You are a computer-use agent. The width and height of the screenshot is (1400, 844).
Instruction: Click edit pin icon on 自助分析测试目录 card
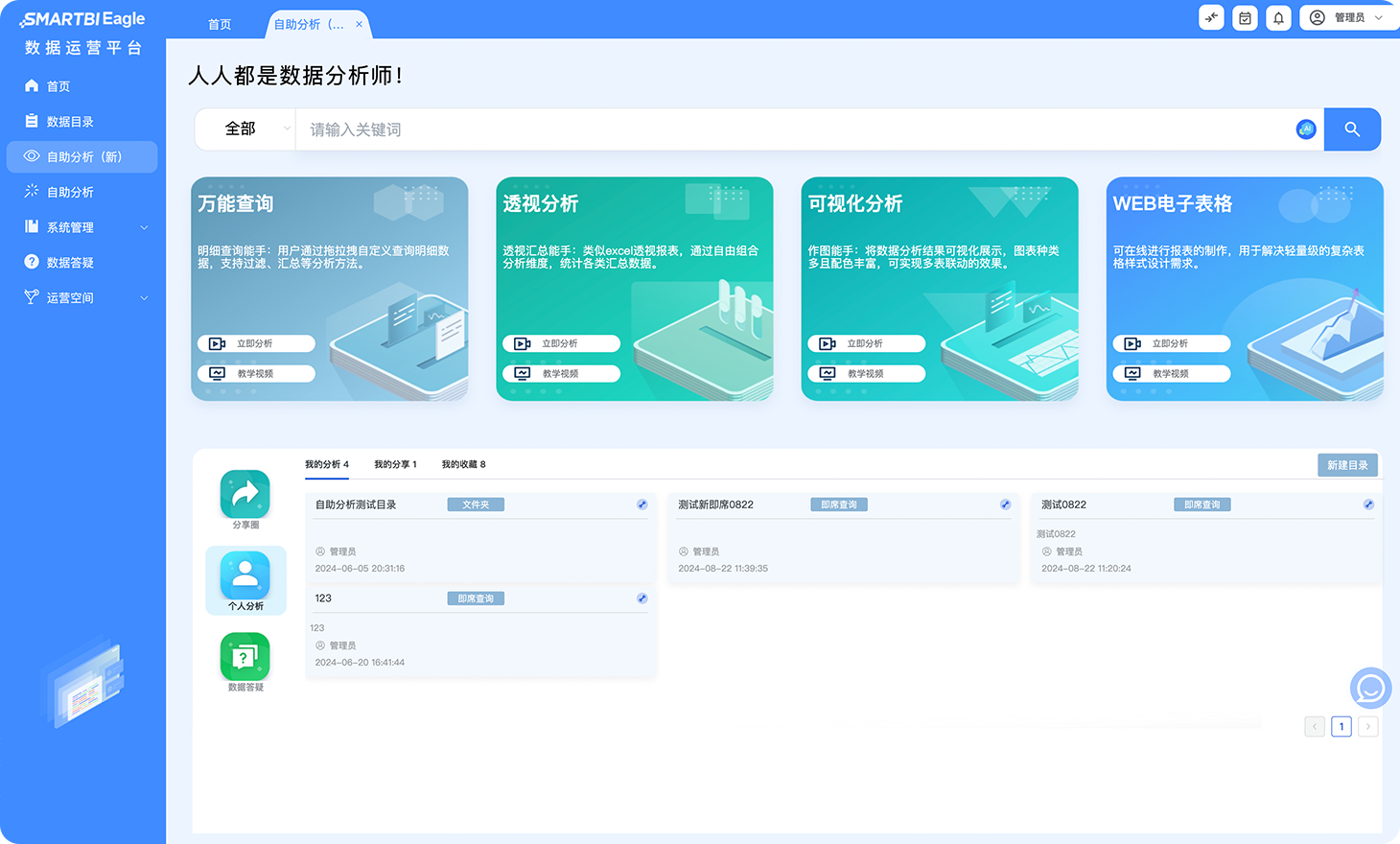point(642,504)
